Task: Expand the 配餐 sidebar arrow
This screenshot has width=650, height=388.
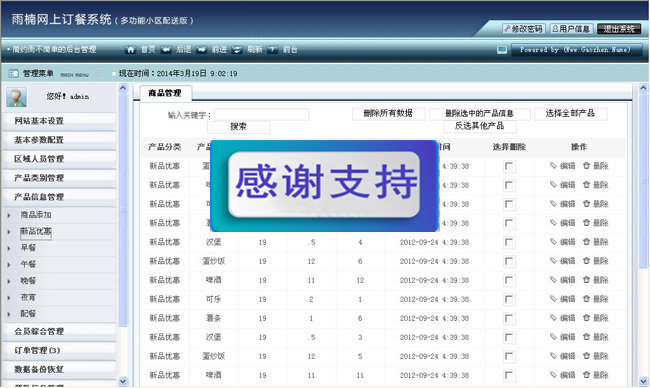Action: pyautogui.click(x=9, y=314)
